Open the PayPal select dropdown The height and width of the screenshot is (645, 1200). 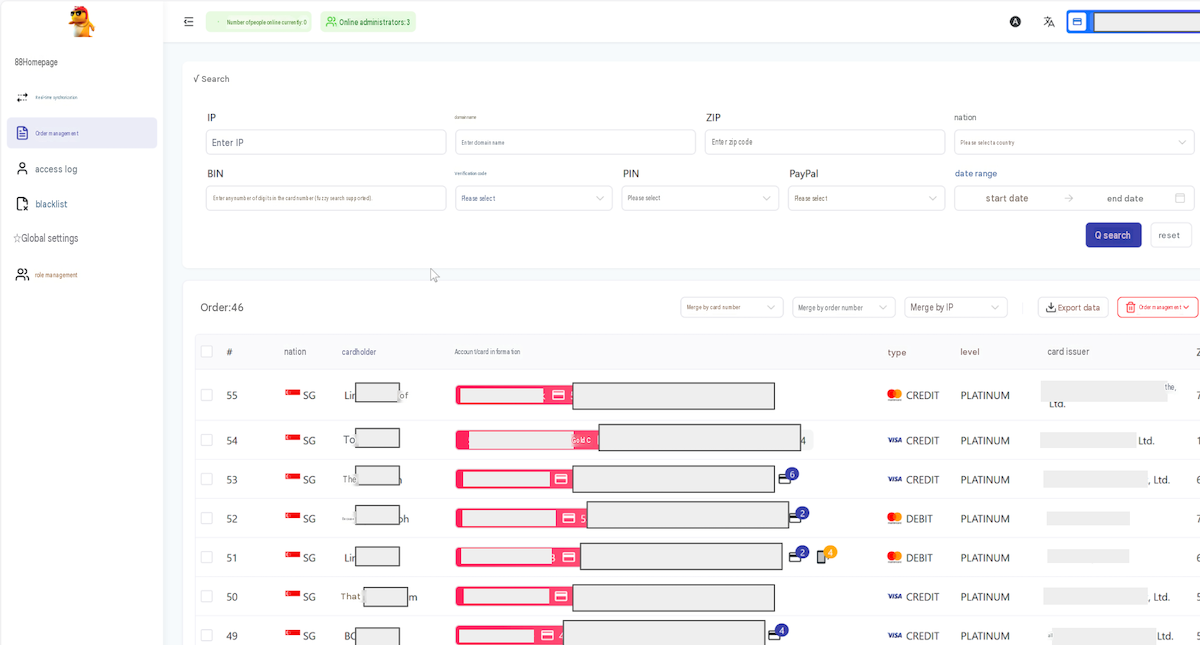click(x=867, y=198)
